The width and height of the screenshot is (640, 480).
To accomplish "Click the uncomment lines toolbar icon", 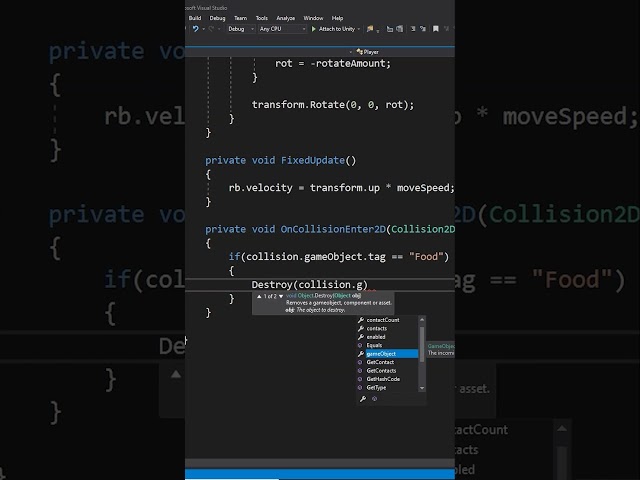I will [x=423, y=29].
